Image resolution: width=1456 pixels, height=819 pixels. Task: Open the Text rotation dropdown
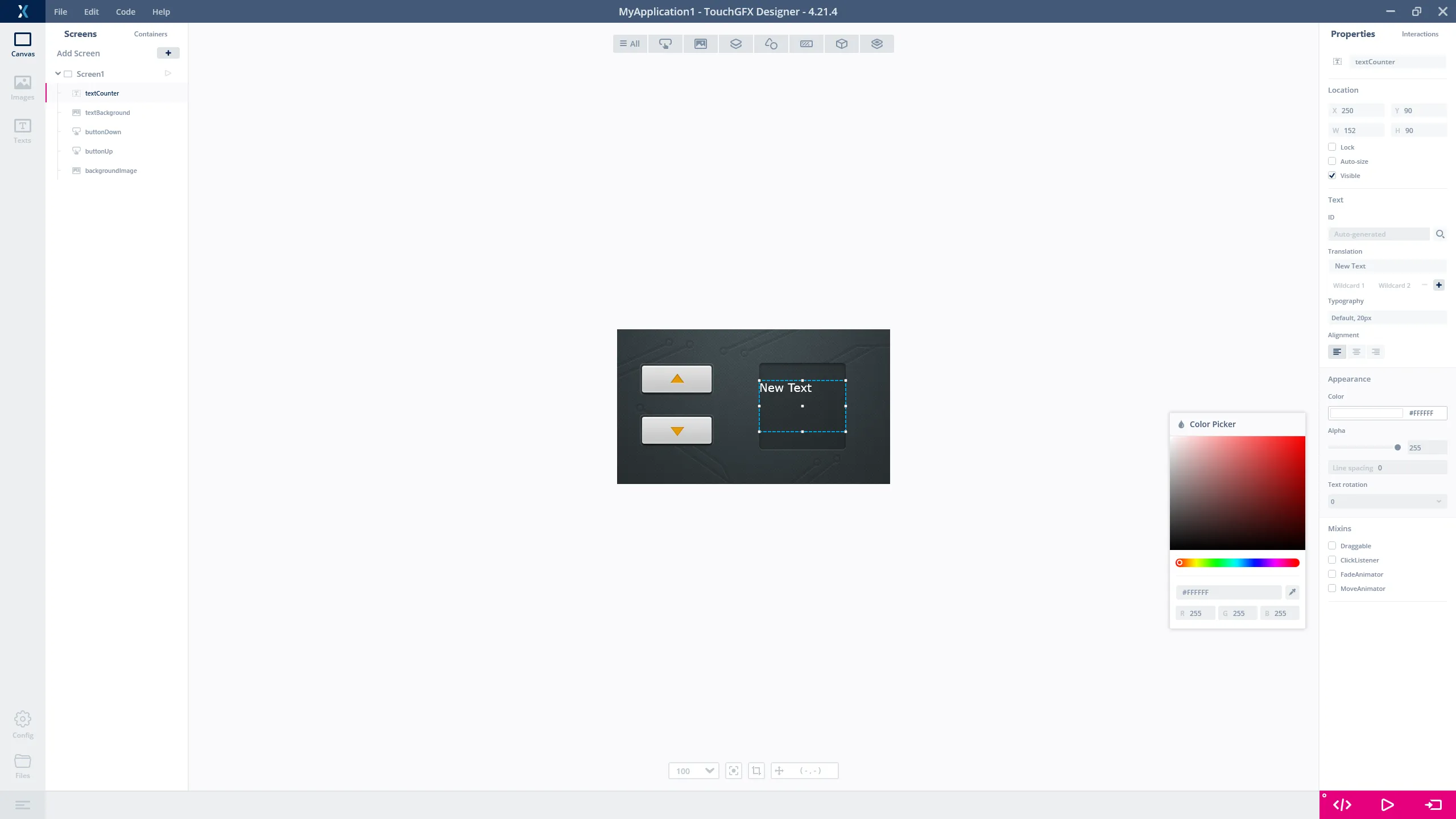(x=1387, y=502)
